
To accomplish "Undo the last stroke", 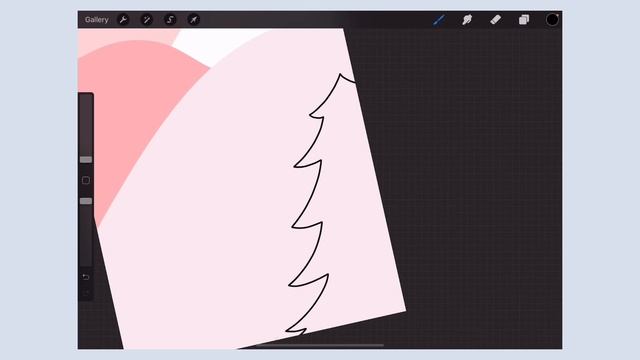I will click(x=86, y=277).
